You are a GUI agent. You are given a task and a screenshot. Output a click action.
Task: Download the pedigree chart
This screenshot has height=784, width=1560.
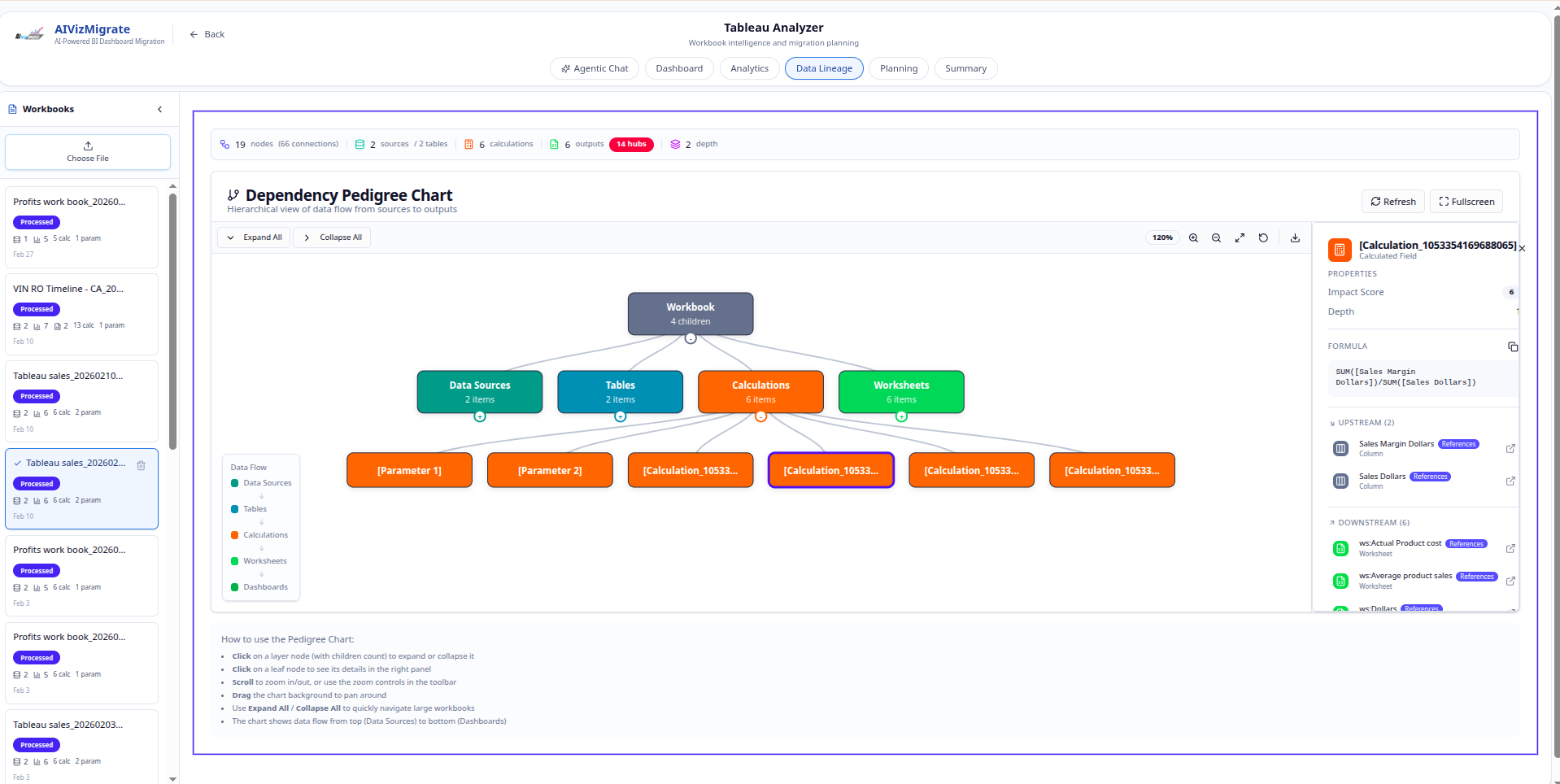[x=1295, y=237]
